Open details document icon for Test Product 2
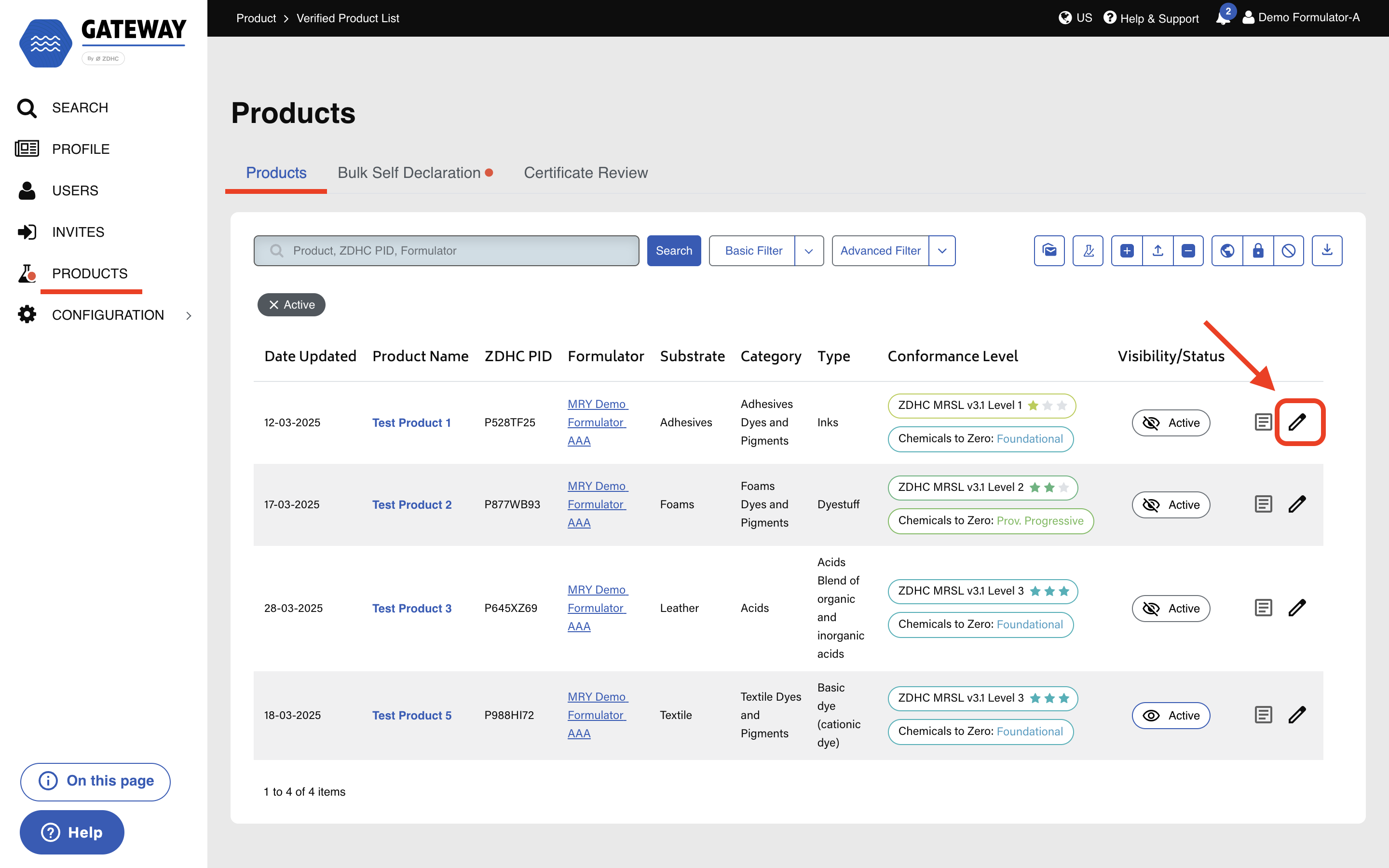 tap(1263, 504)
